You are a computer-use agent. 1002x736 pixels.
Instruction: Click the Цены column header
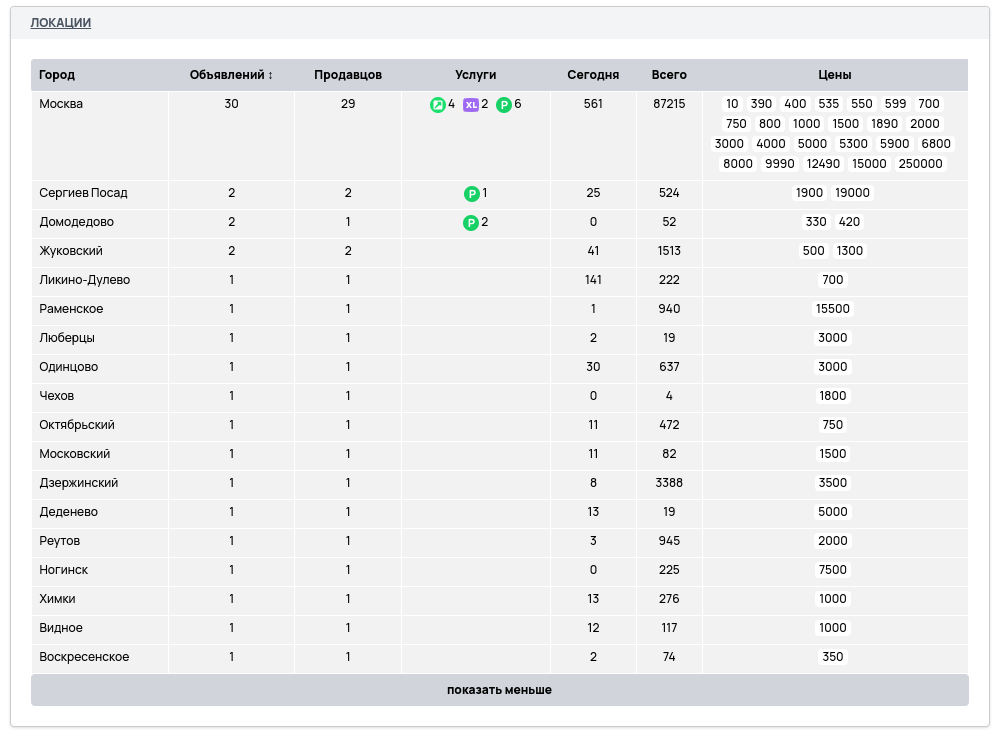point(834,75)
